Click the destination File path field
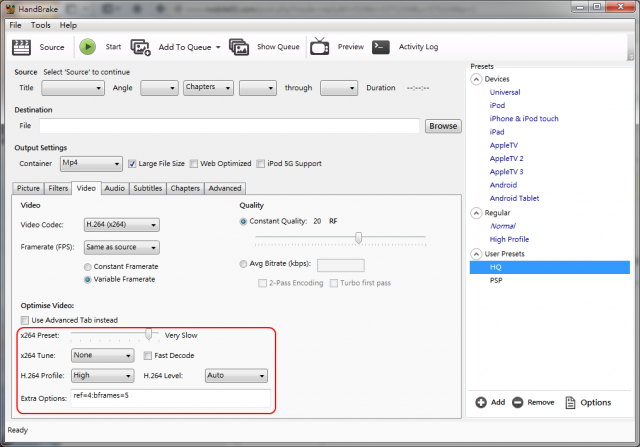 (229, 126)
